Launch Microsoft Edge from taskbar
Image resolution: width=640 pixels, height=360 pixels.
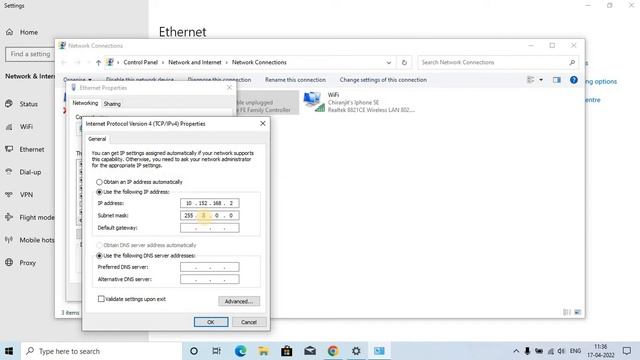click(x=240, y=351)
